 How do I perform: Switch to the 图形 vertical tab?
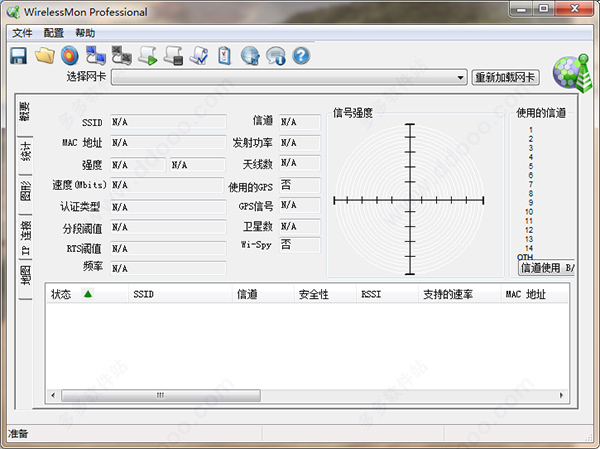[25, 191]
